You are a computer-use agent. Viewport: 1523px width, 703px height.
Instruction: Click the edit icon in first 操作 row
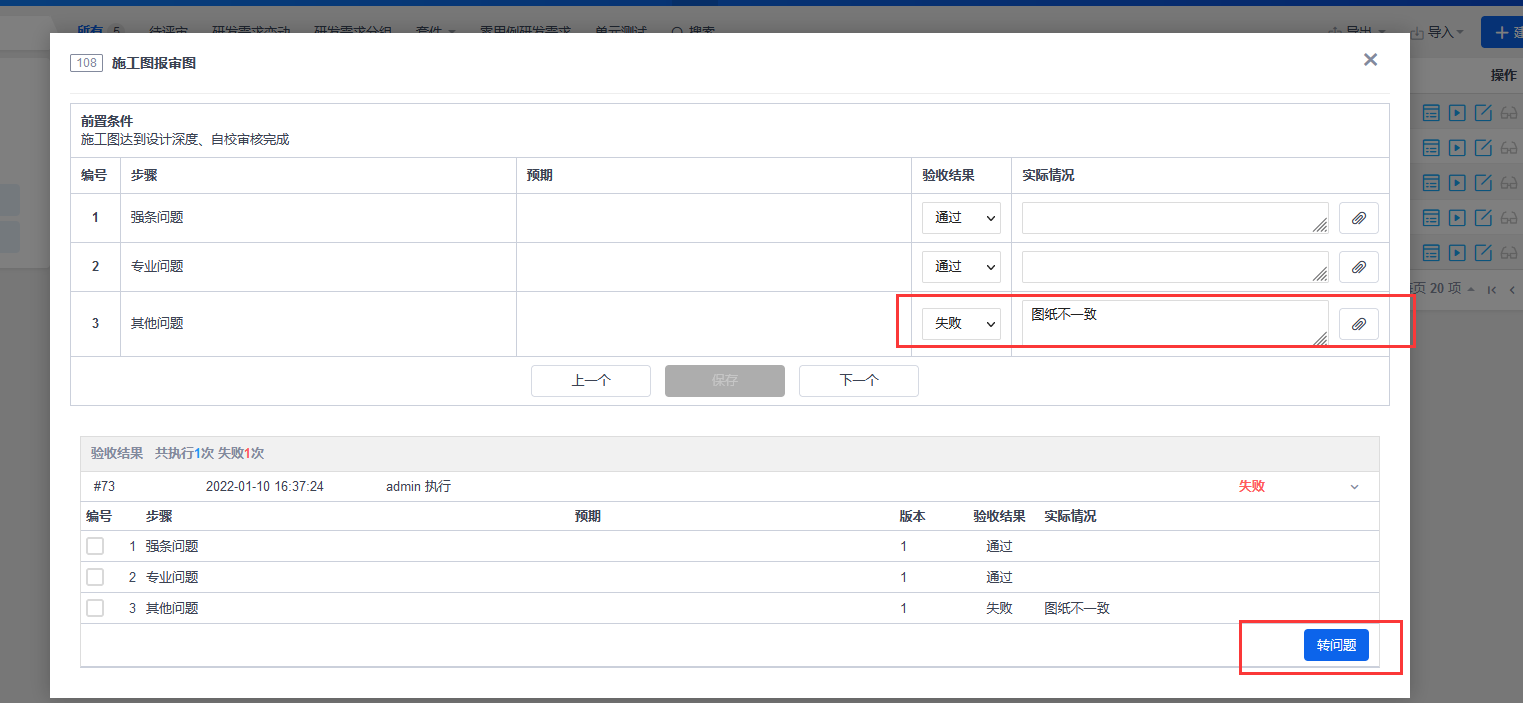[x=1484, y=113]
